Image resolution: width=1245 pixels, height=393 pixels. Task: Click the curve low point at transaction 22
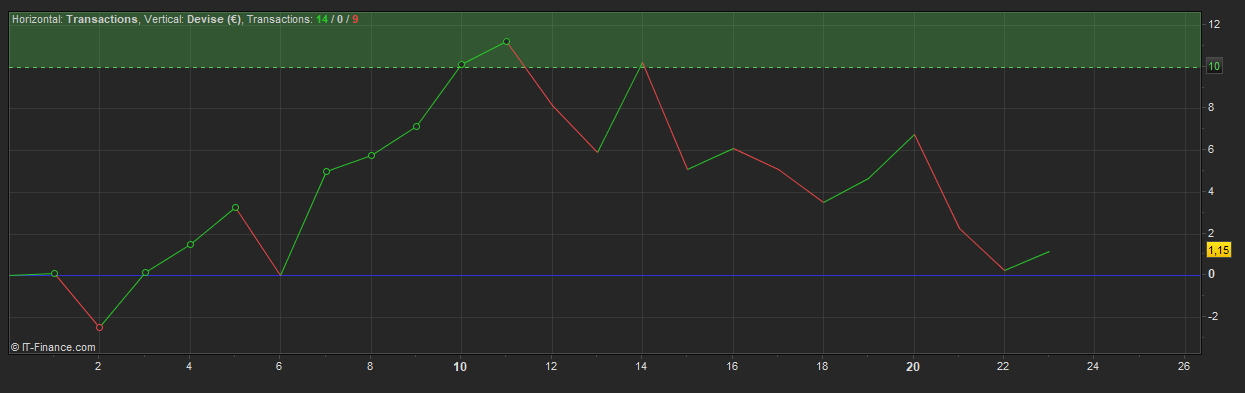pos(1004,270)
